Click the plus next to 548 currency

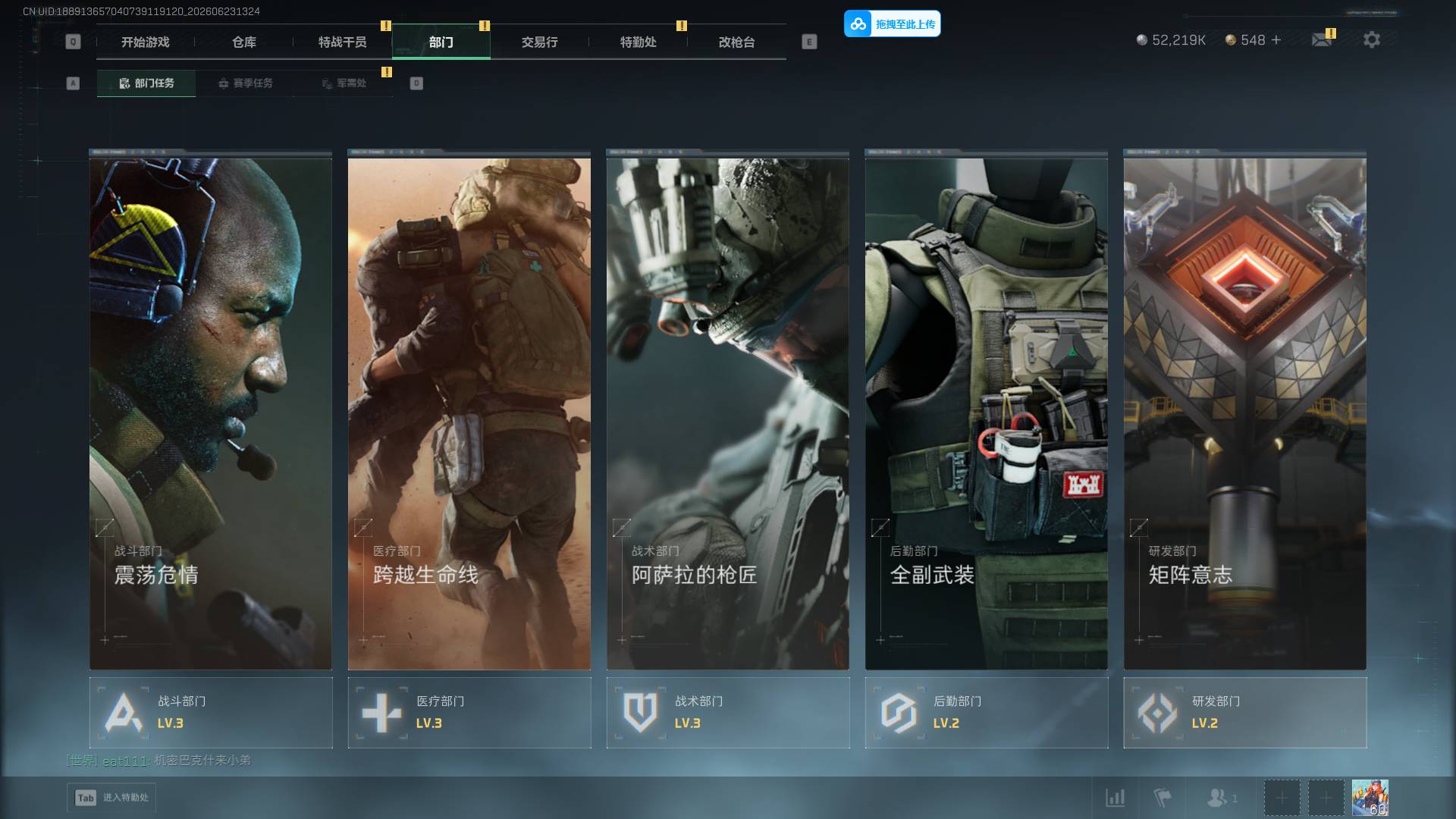(1276, 39)
